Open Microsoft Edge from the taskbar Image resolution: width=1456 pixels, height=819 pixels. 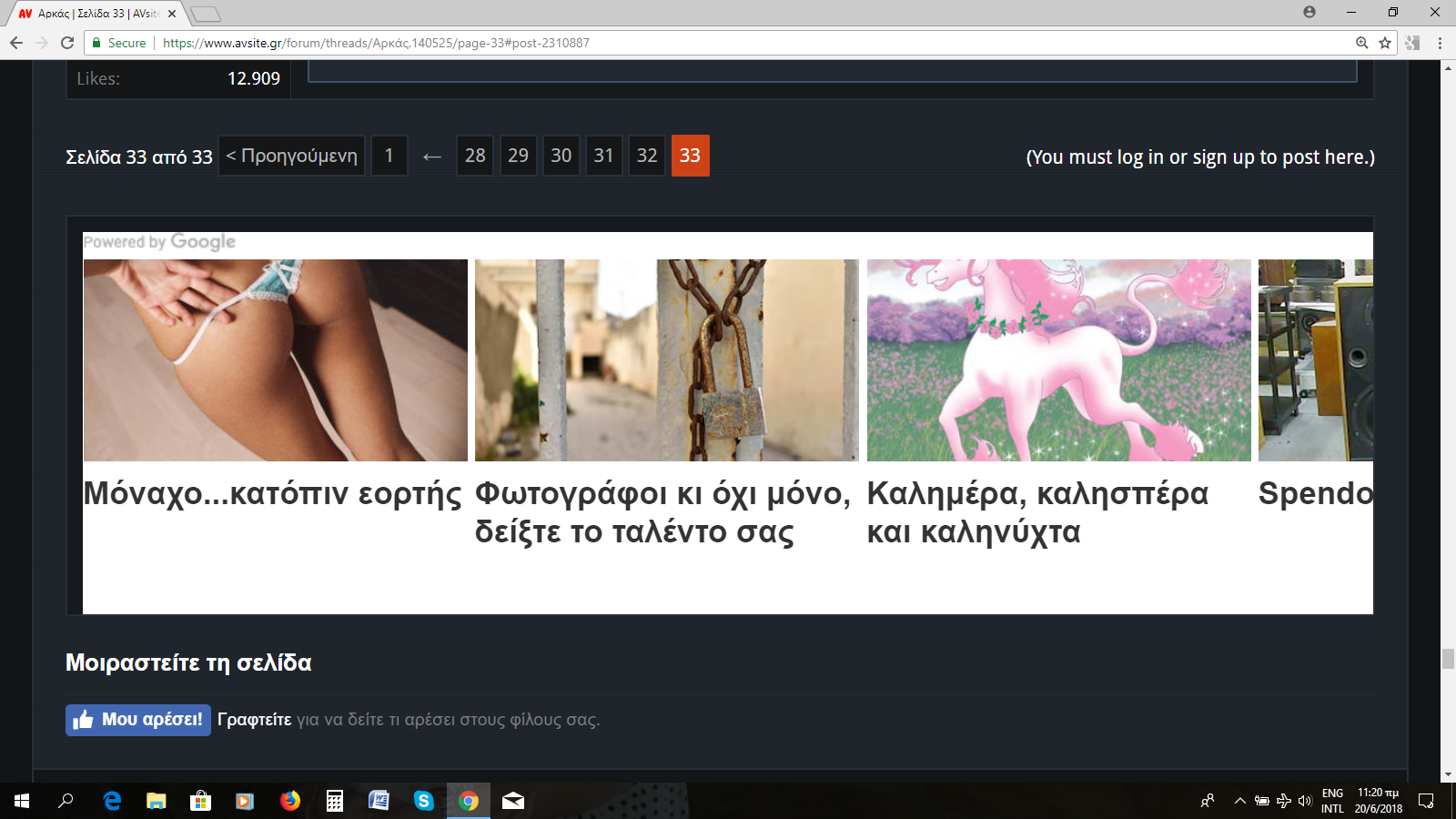pyautogui.click(x=112, y=801)
